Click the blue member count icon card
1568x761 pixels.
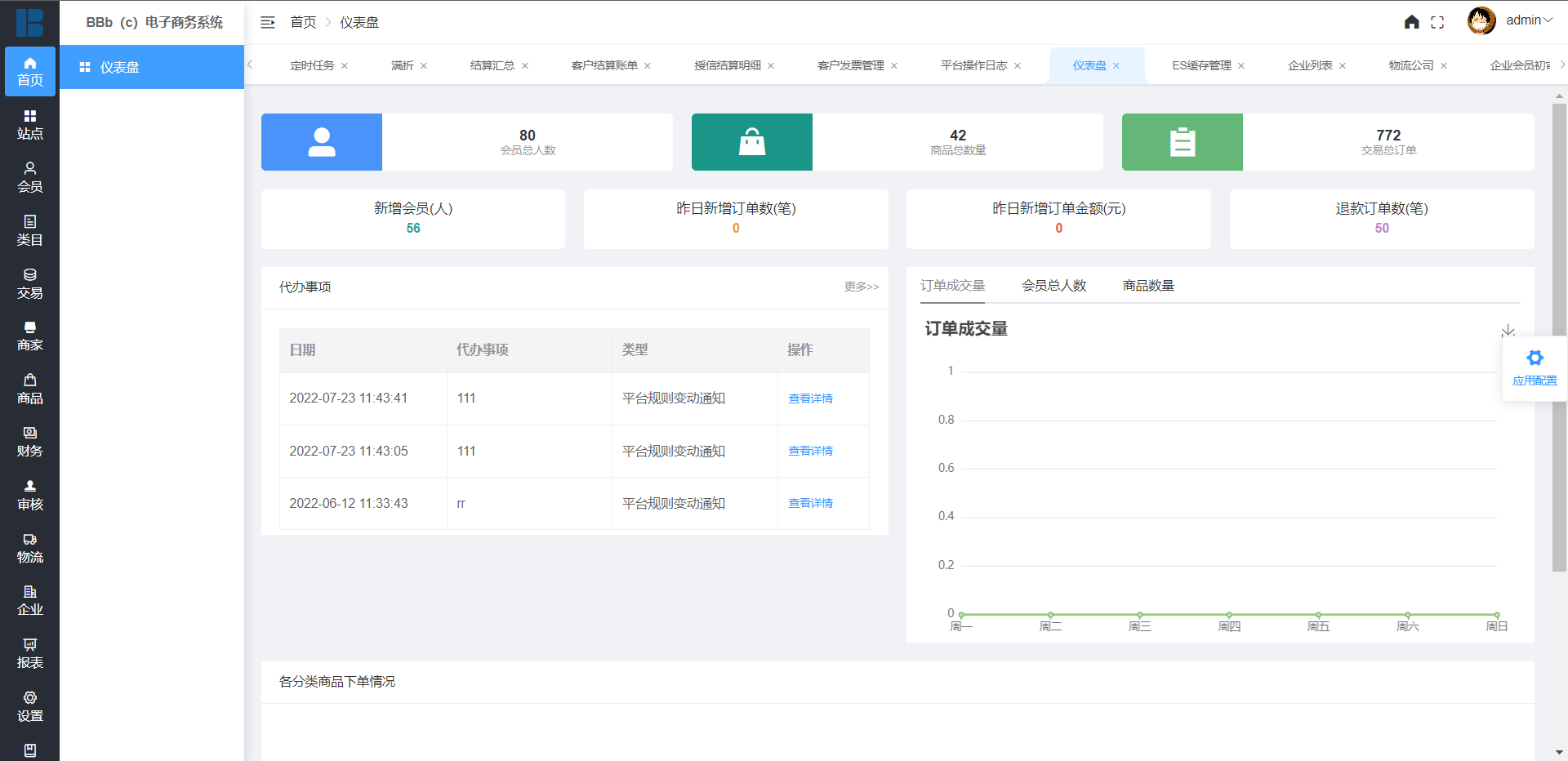(x=322, y=142)
